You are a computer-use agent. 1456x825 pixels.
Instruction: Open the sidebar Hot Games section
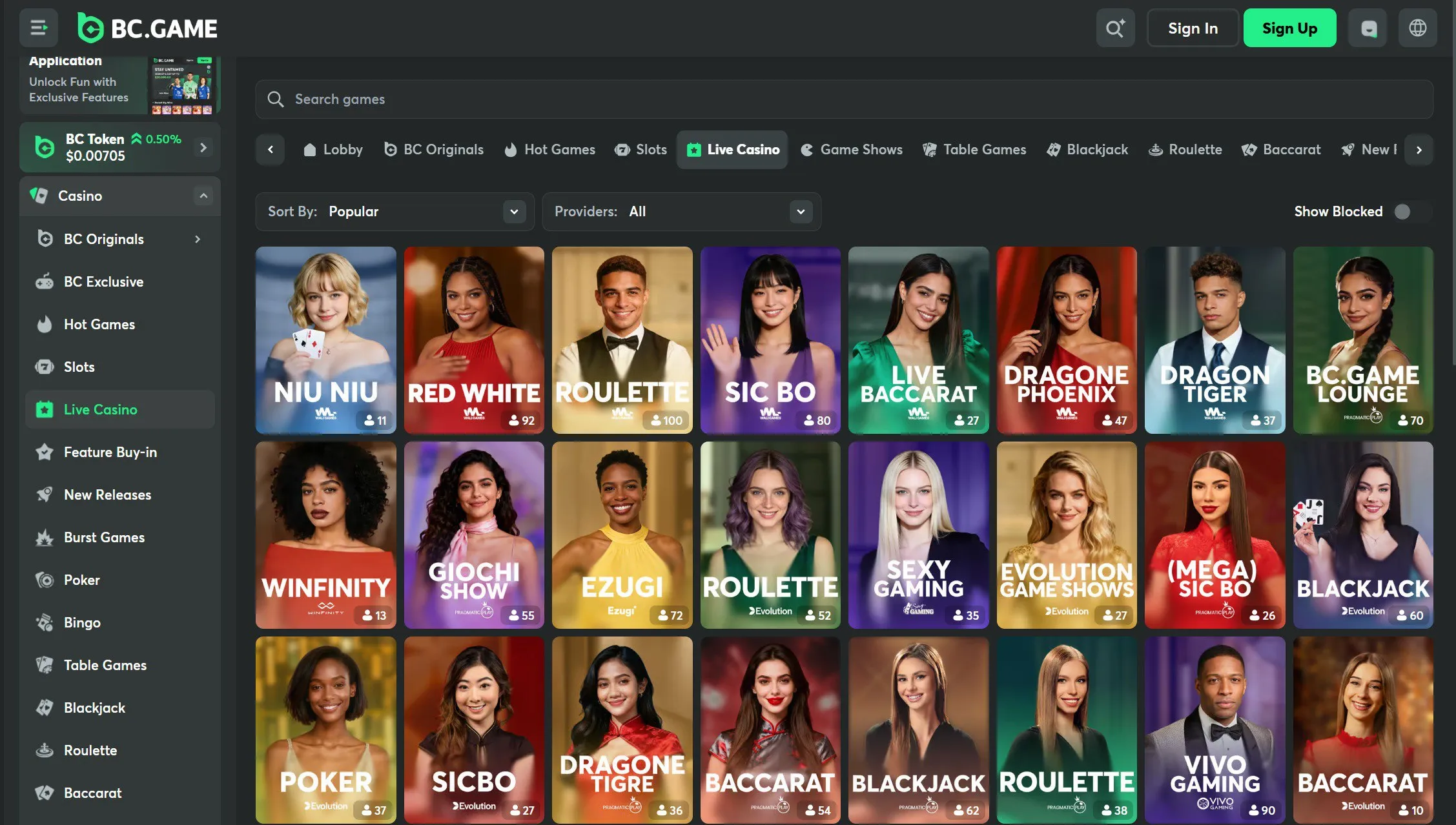(98, 324)
